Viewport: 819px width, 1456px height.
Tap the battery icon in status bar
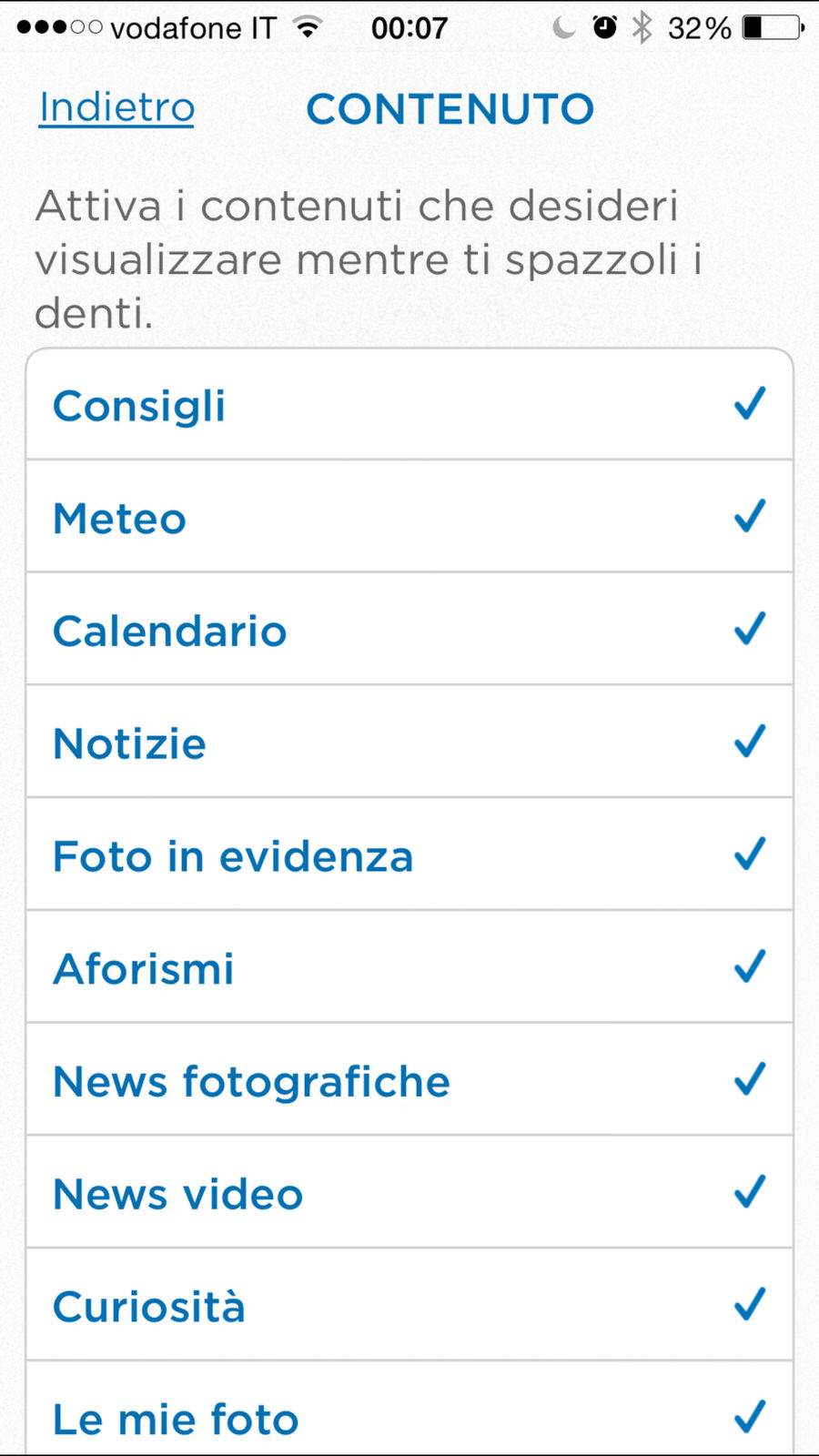[773, 28]
